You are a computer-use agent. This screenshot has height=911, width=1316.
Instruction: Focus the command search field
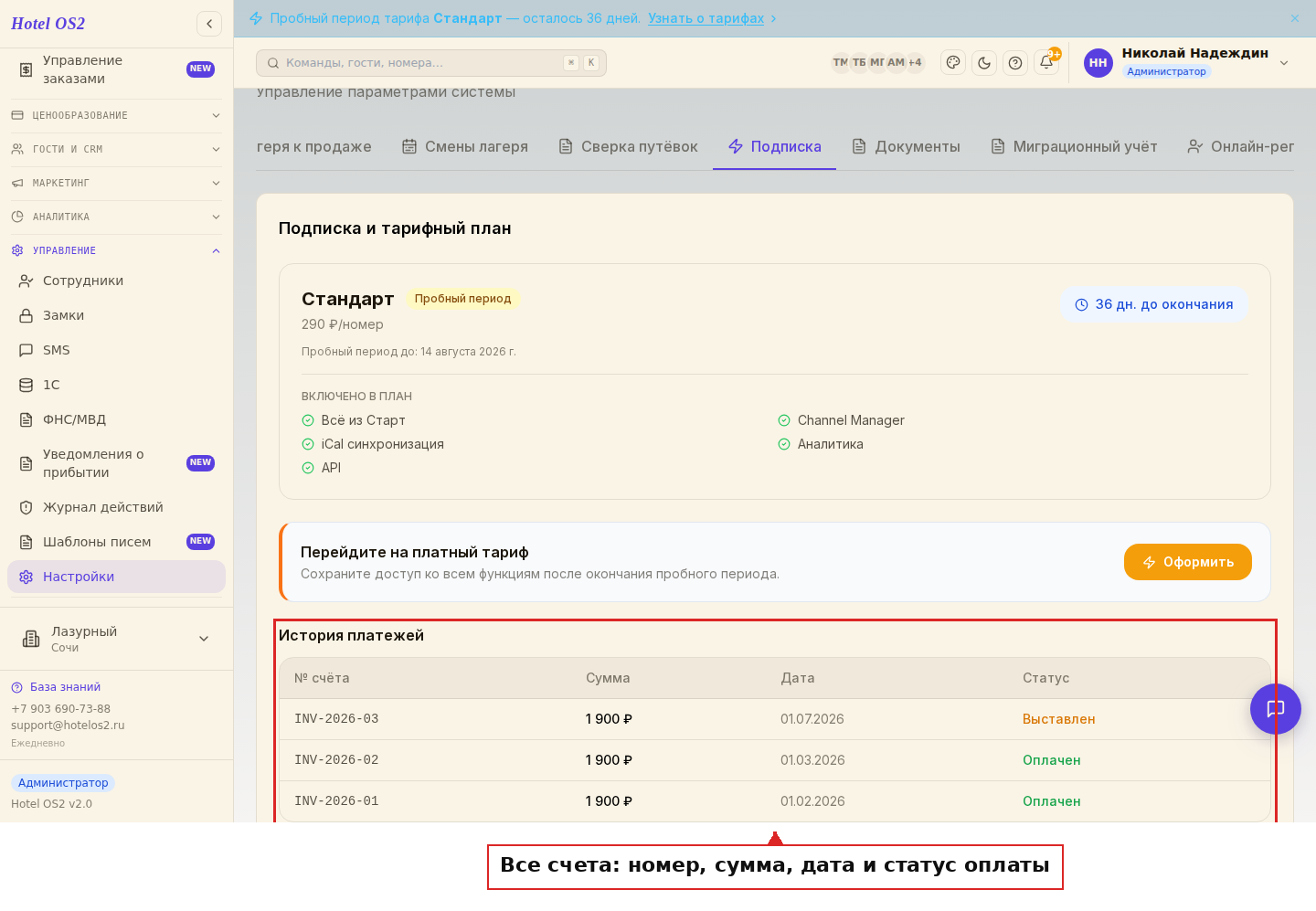coord(431,63)
